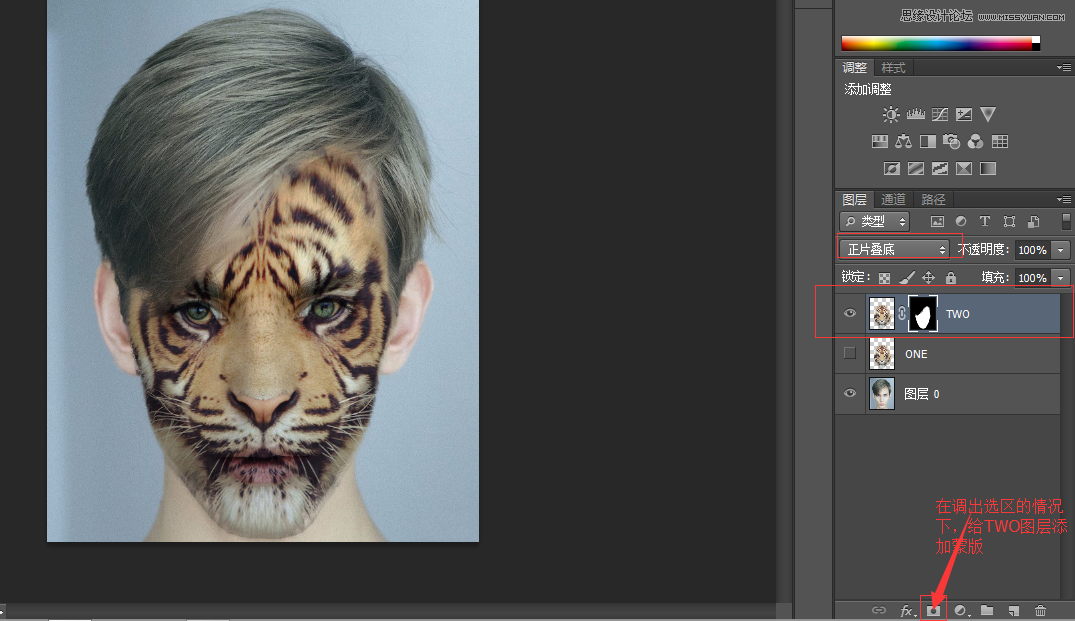1075x621 pixels.
Task: Switch to the 通道 tab
Action: click(893, 199)
